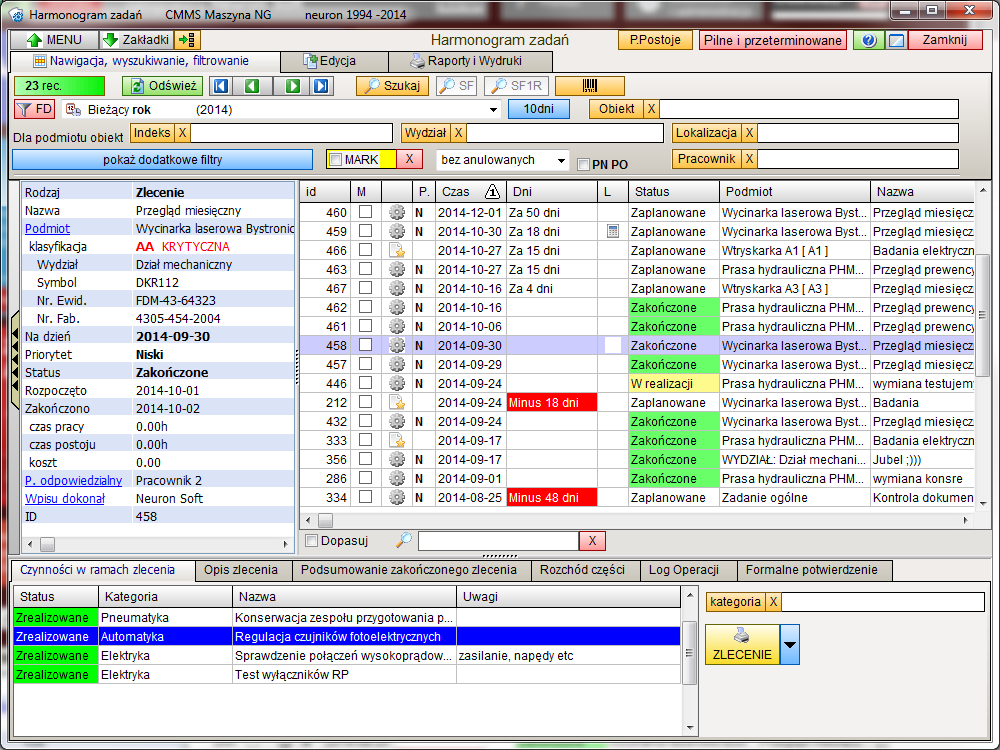Tick the M checkbox for row 466
Image resolution: width=1000 pixels, height=750 pixels.
(365, 250)
